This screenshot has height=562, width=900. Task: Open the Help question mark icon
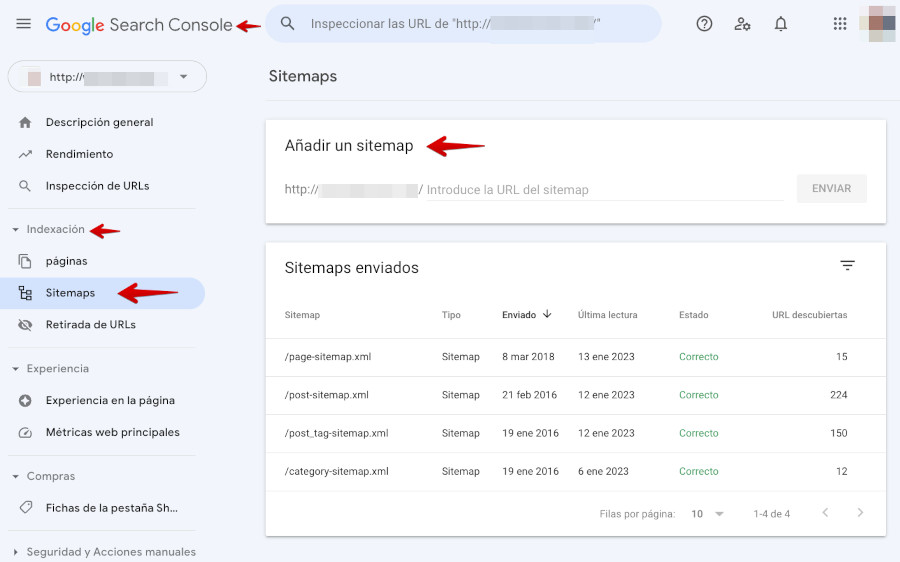pyautogui.click(x=704, y=24)
